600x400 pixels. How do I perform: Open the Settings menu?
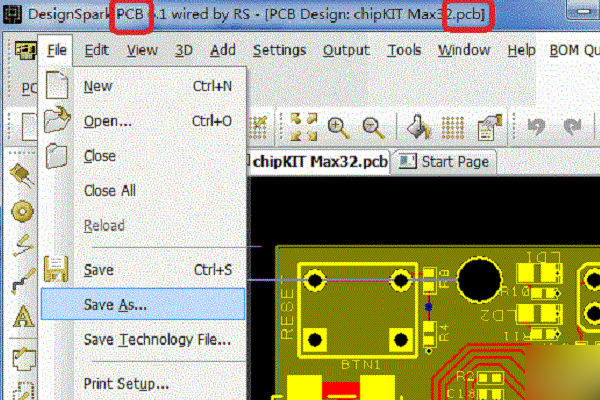click(x=279, y=50)
